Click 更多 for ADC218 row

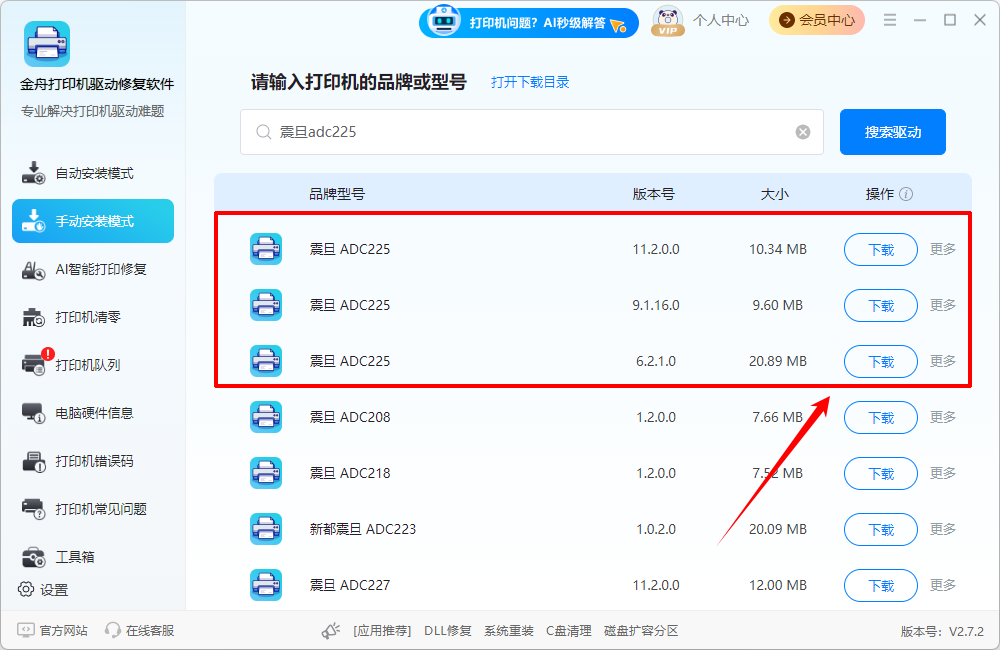(943, 473)
